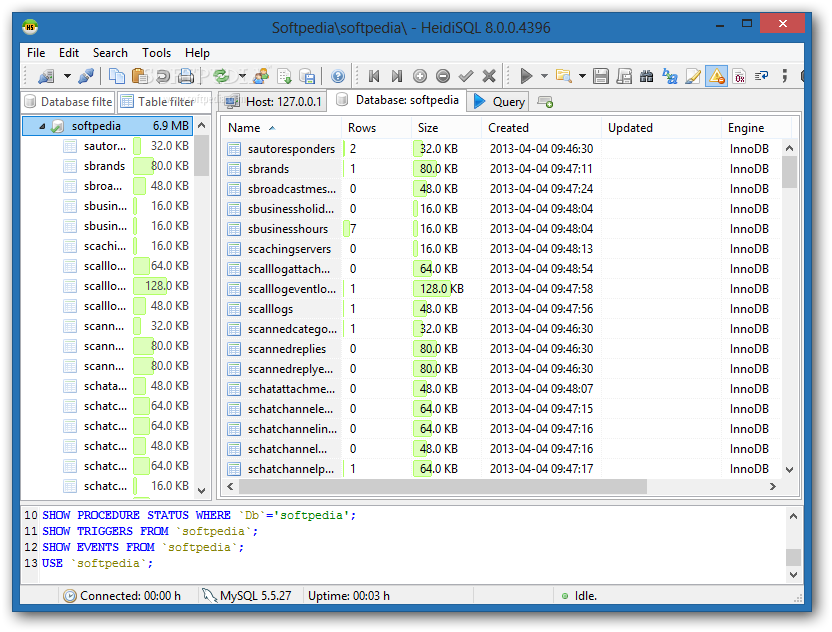Click the new query tab icon

[x=545, y=101]
